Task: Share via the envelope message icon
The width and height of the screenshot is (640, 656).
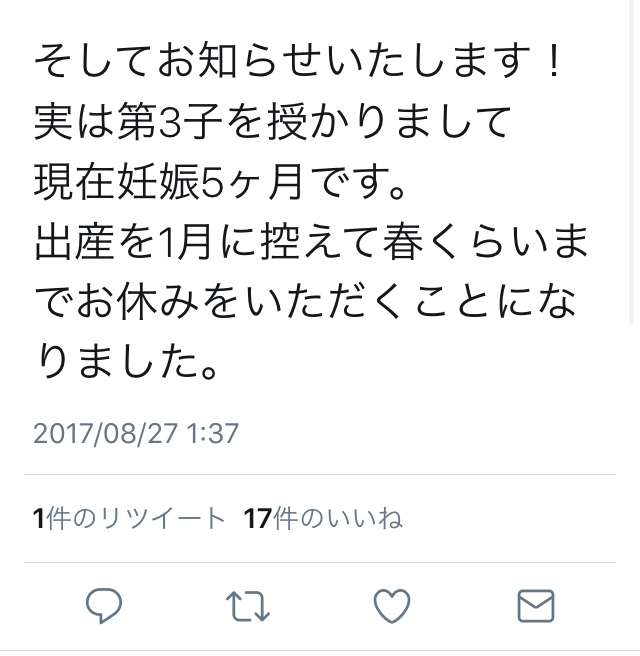Action: point(536,606)
